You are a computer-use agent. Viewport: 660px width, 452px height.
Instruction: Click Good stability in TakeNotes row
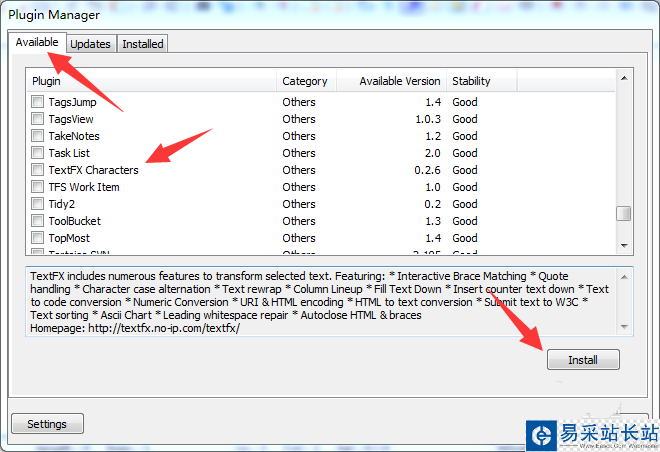pyautogui.click(x=465, y=136)
